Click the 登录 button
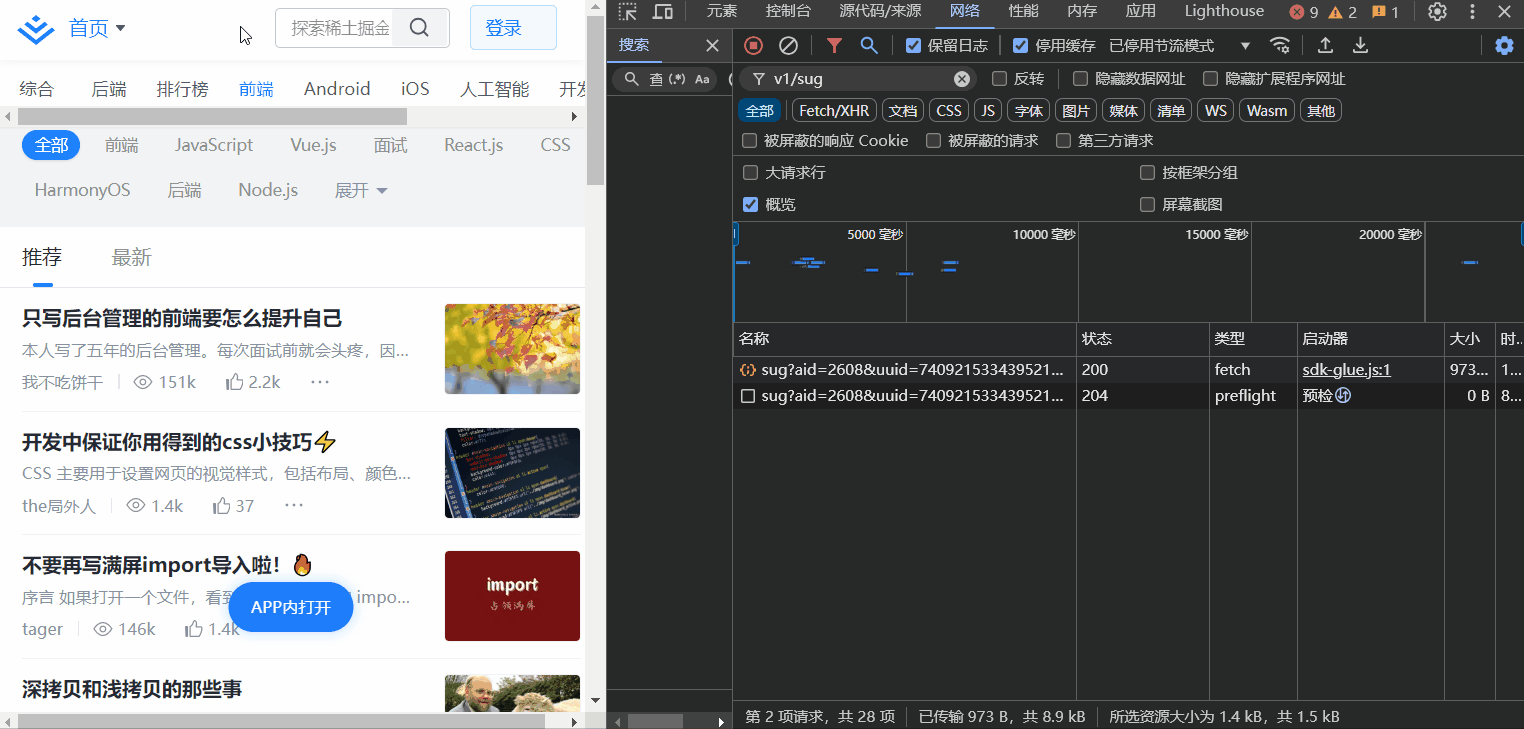Image resolution: width=1524 pixels, height=729 pixels. 513,28
